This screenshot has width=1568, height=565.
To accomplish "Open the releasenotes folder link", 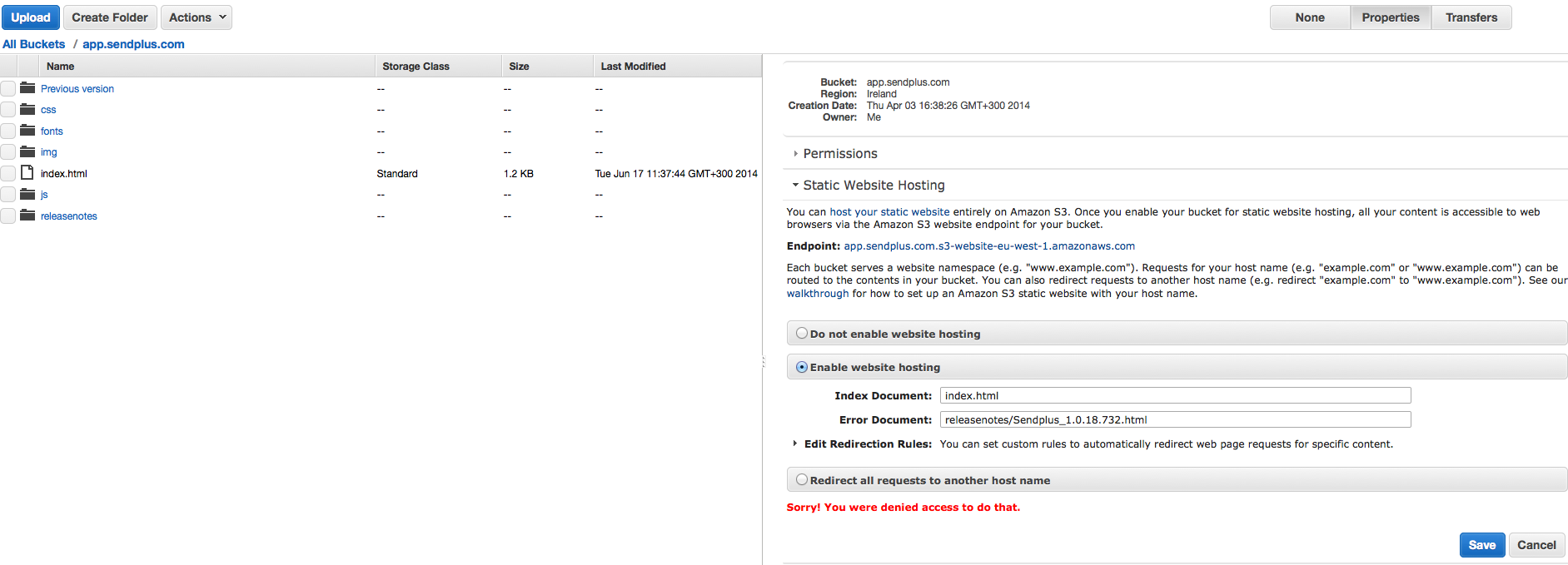I will coord(69,216).
